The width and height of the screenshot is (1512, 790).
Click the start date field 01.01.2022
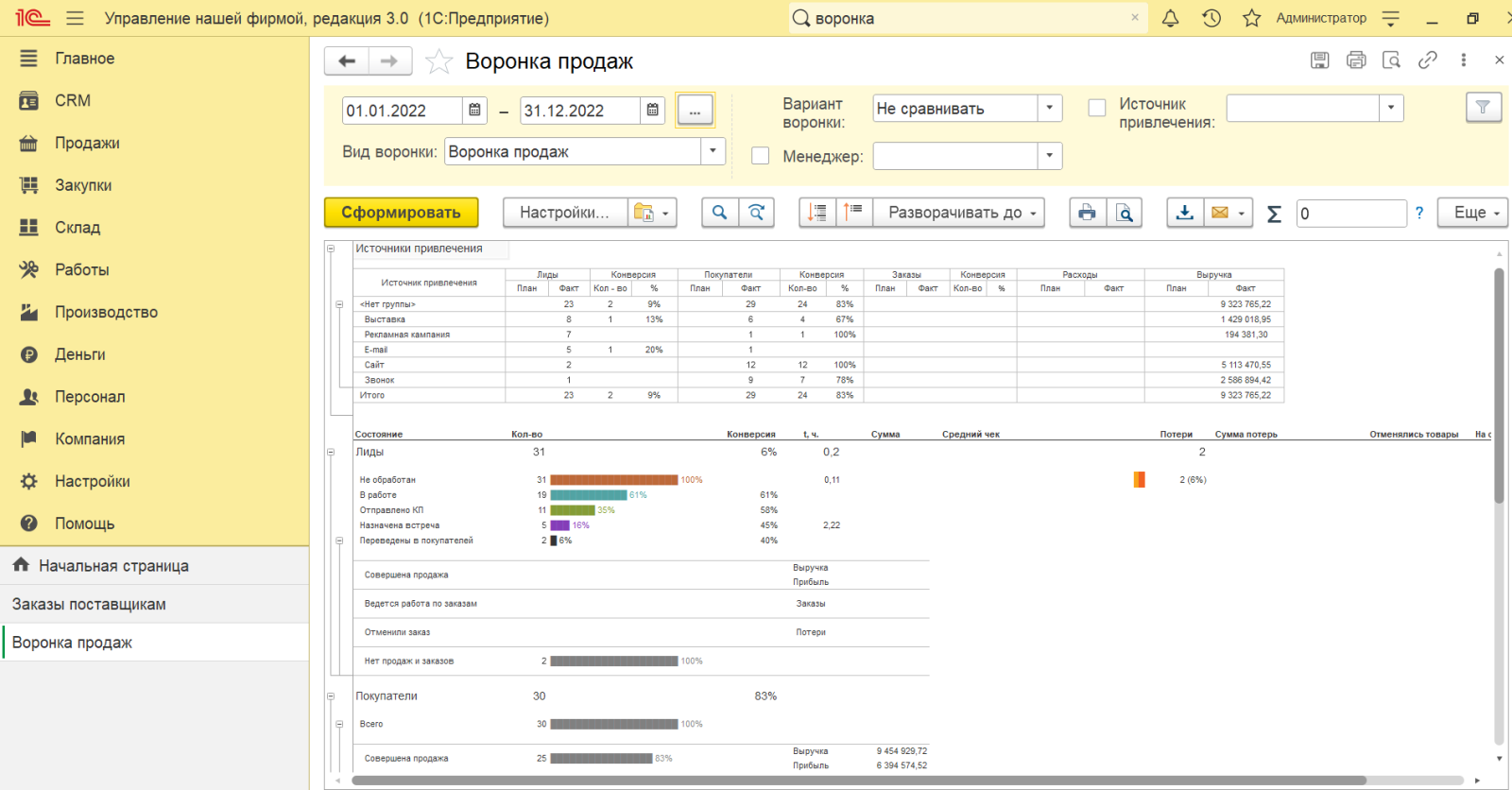403,111
